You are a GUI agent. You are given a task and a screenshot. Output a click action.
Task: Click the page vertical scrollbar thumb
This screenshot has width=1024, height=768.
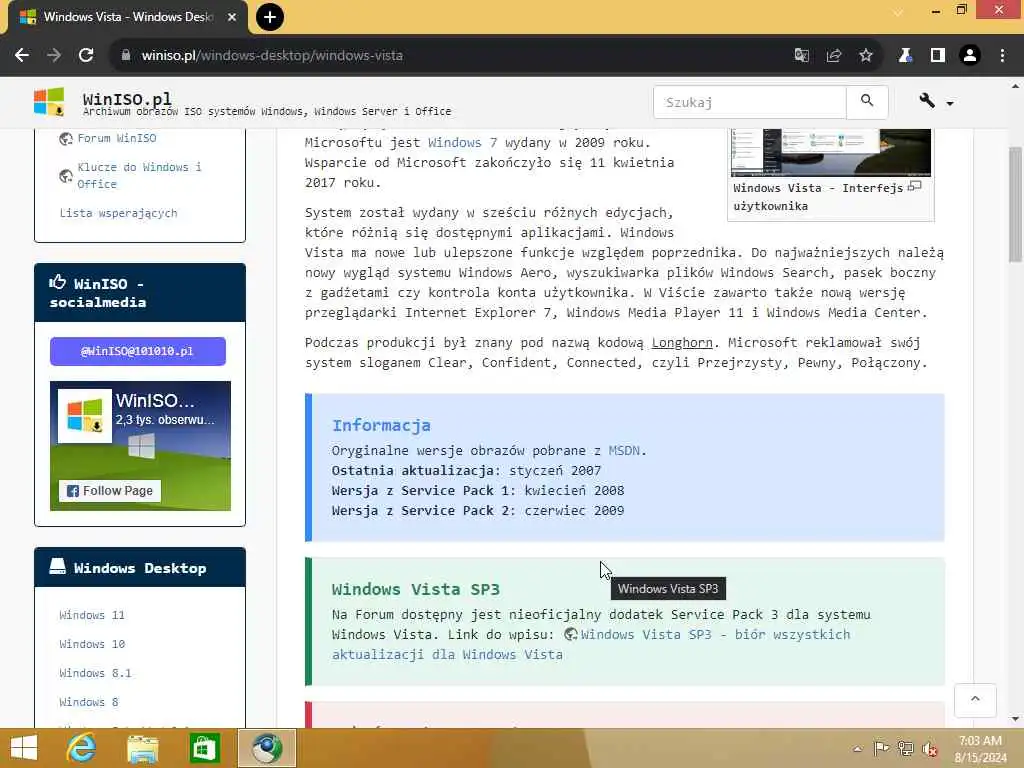[1015, 204]
